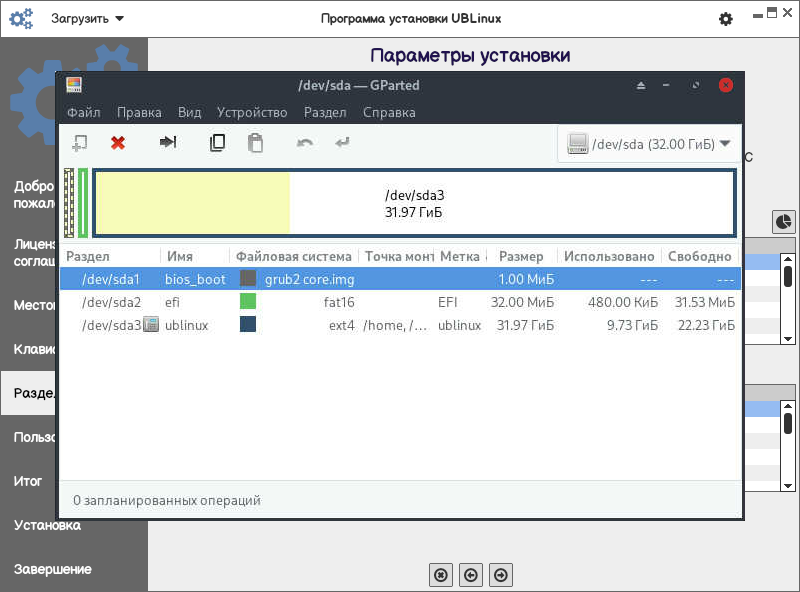
Task: Open the Справка menu in GParted
Action: click(389, 112)
